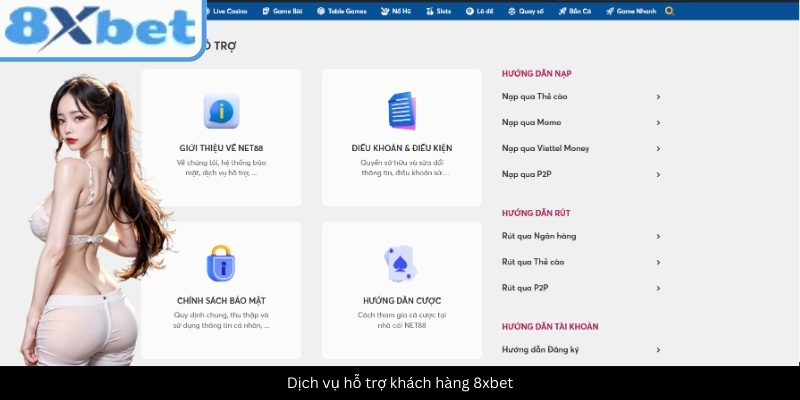Image resolution: width=800 pixels, height=400 pixels.
Task: Open the Hướng dẫn Đăng ký link
Action: pos(540,350)
